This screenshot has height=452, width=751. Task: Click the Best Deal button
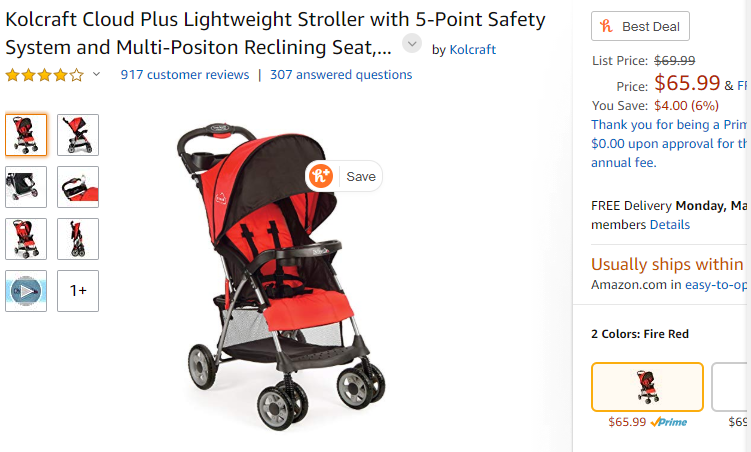(640, 26)
